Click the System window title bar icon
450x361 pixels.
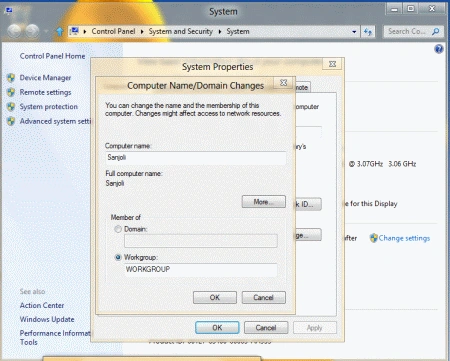[9, 10]
